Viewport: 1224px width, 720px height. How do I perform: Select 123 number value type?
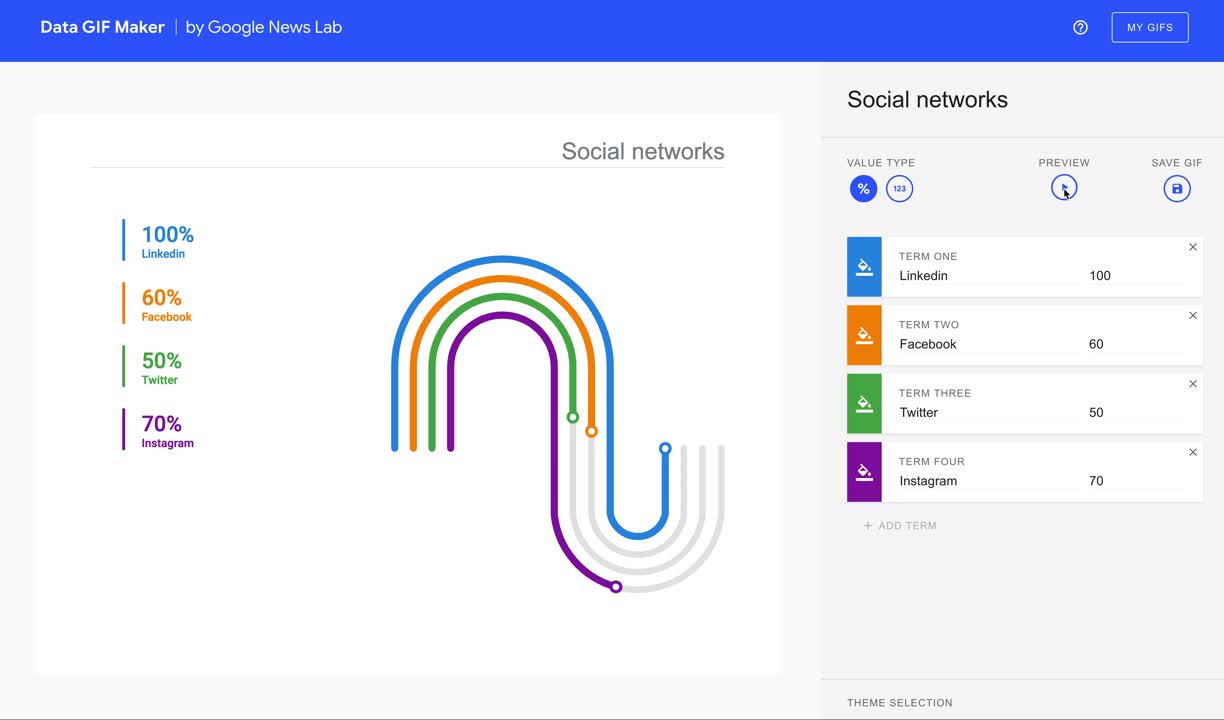pyautogui.click(x=899, y=189)
